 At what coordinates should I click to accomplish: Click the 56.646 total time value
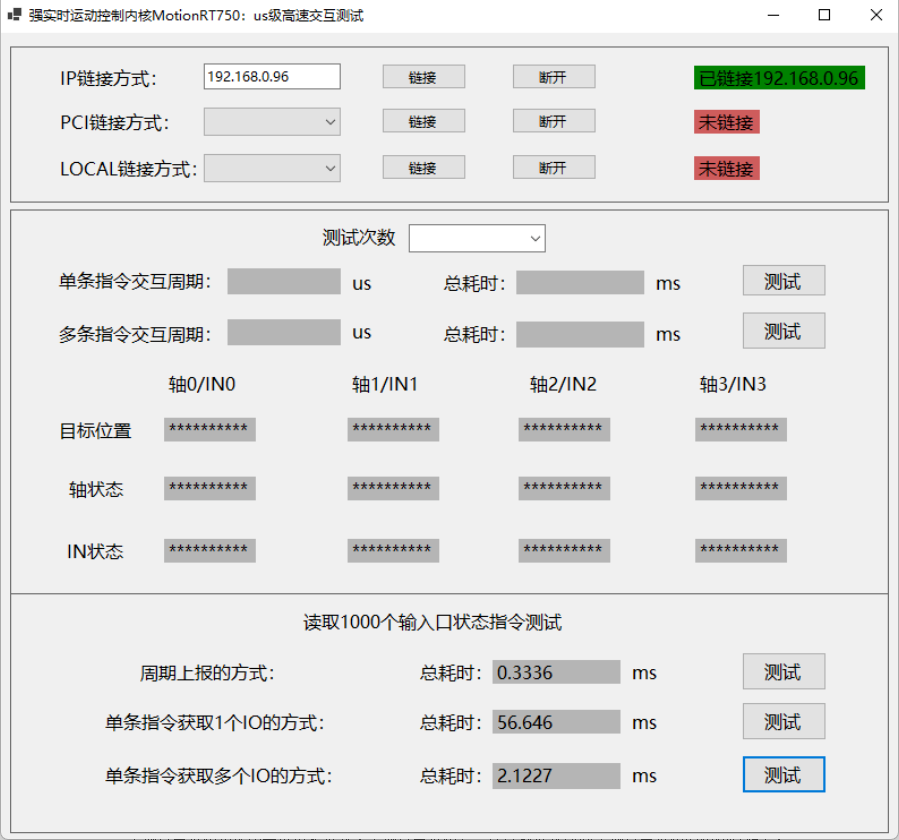(556, 722)
